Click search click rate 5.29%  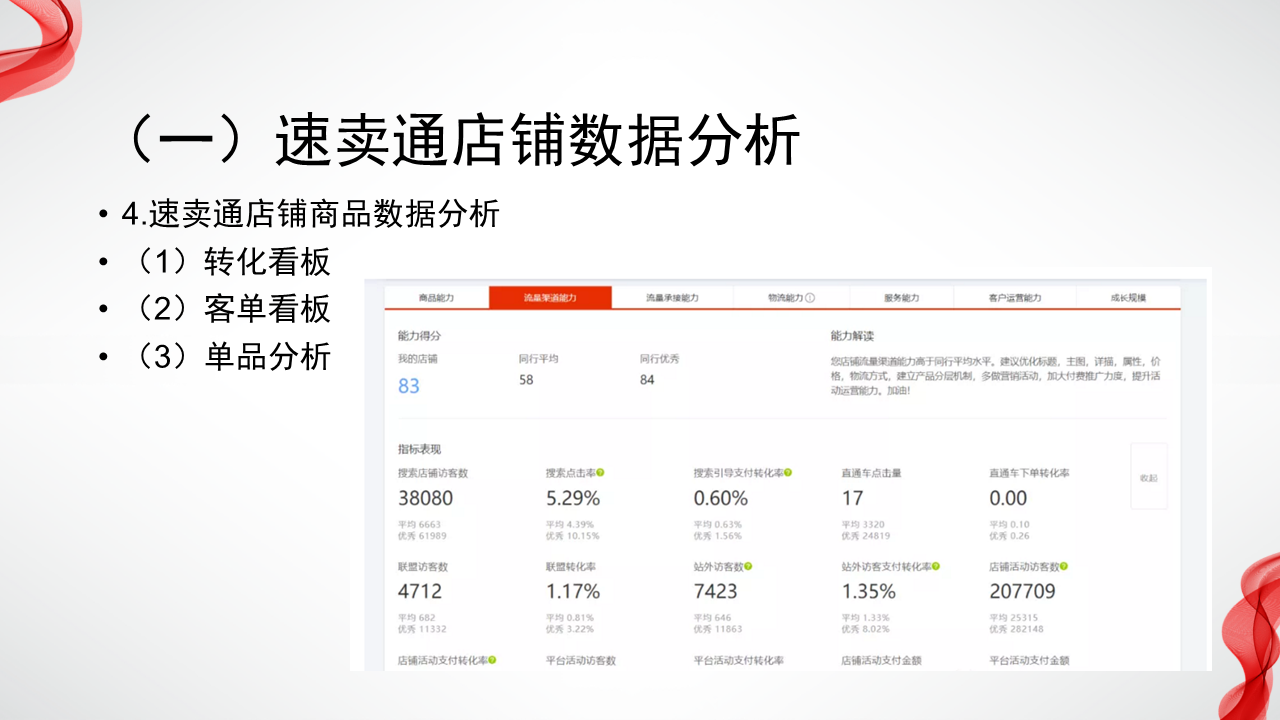573,498
